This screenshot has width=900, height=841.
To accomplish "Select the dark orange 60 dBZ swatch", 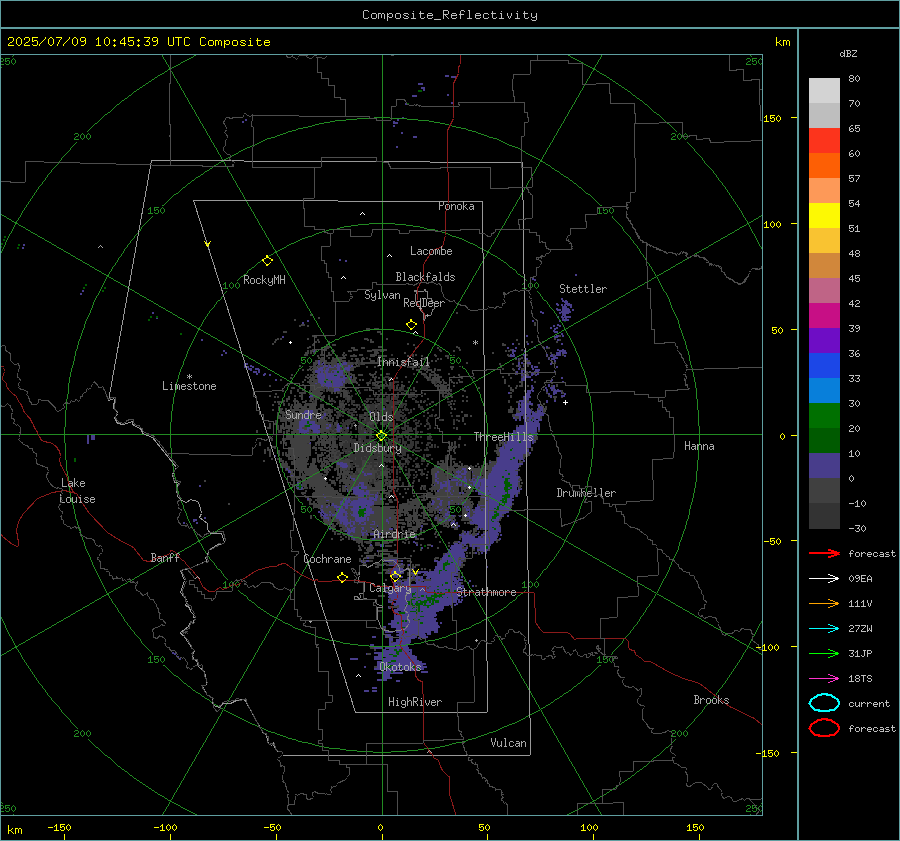I will [824, 165].
